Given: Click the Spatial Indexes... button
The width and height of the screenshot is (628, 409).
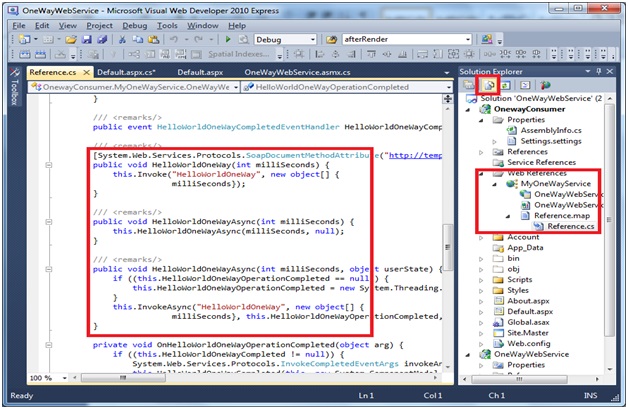Looking at the screenshot, I should coord(238,54).
